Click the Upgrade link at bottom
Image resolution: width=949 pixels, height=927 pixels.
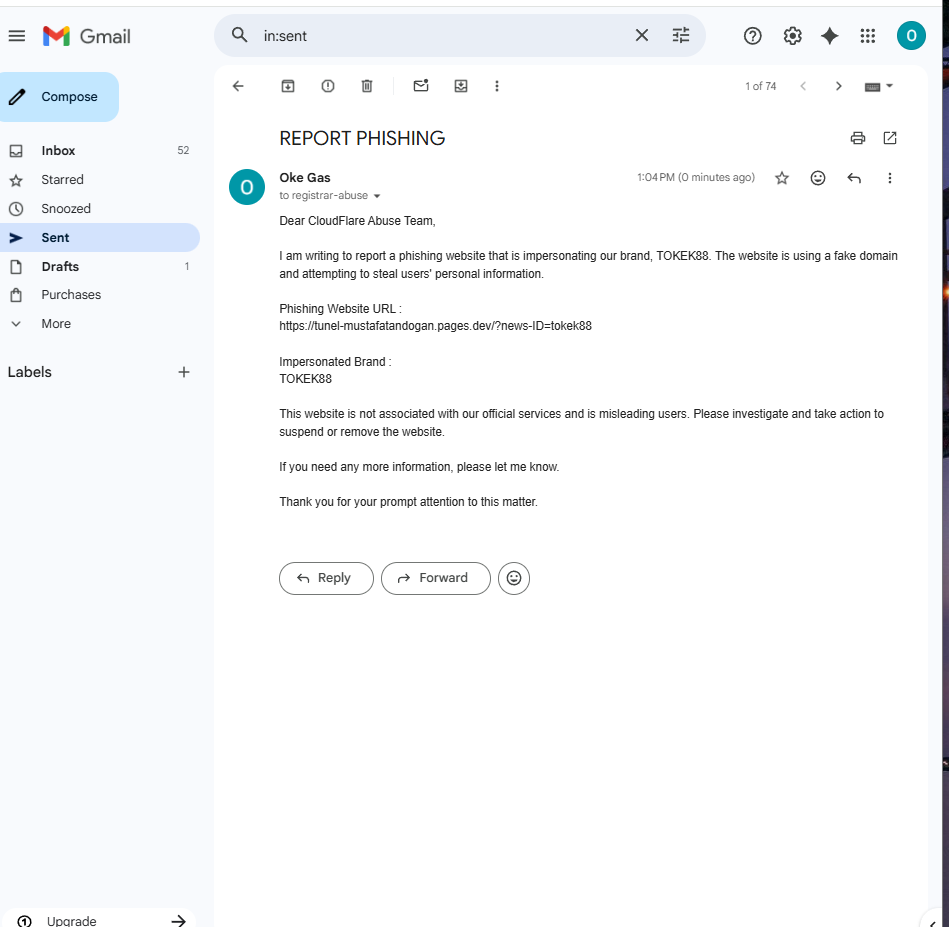click(100, 920)
